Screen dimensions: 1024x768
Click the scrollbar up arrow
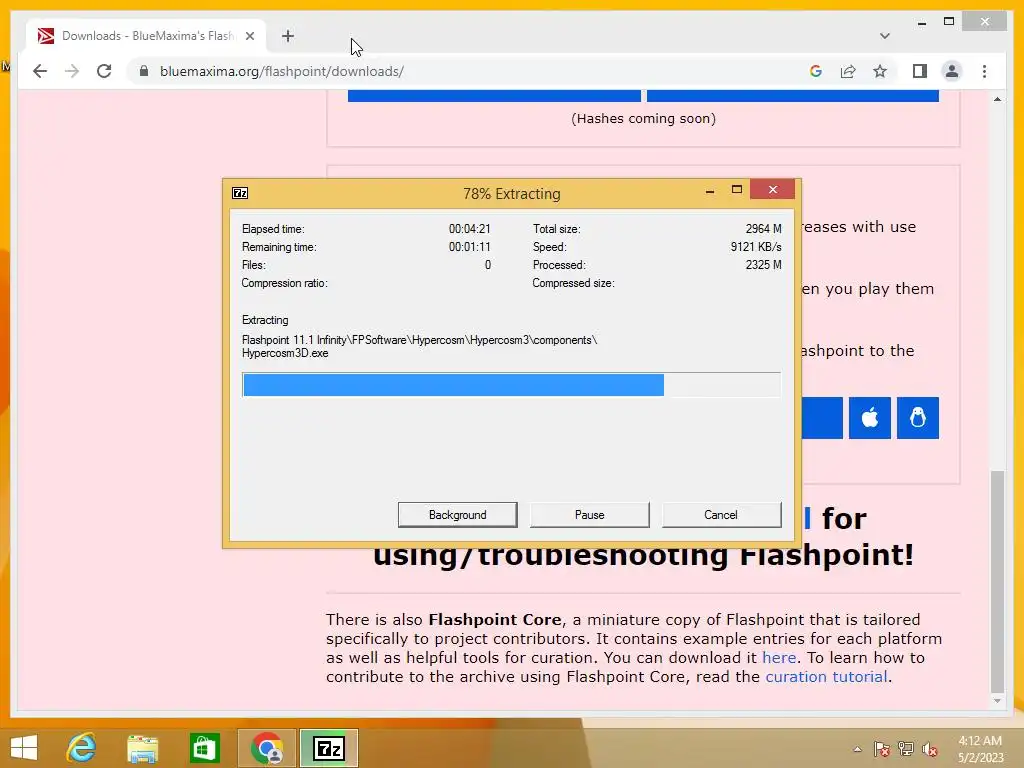click(x=997, y=99)
